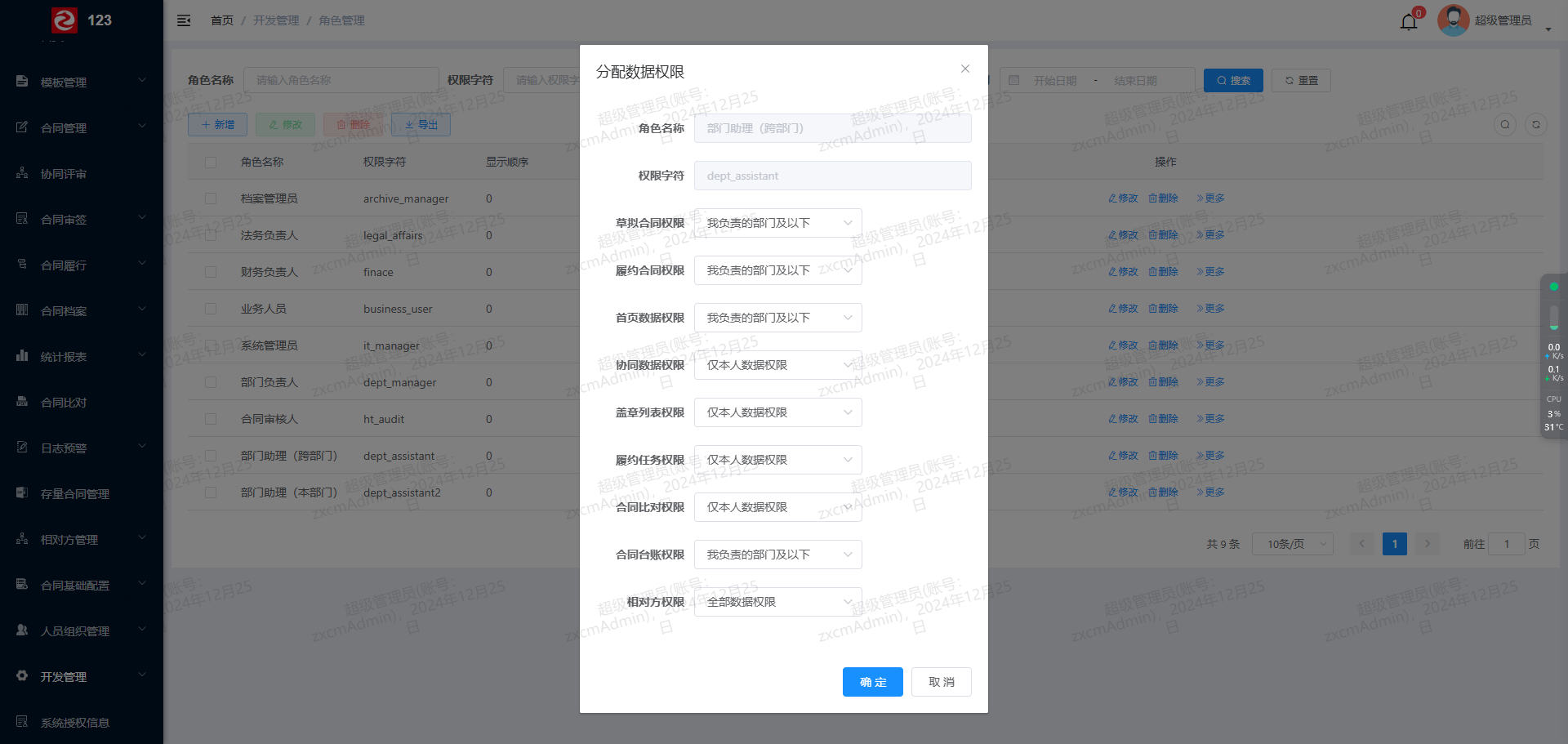Toggle the select-all checkbox in table header
This screenshot has width=1568, height=744.
pyautogui.click(x=211, y=163)
